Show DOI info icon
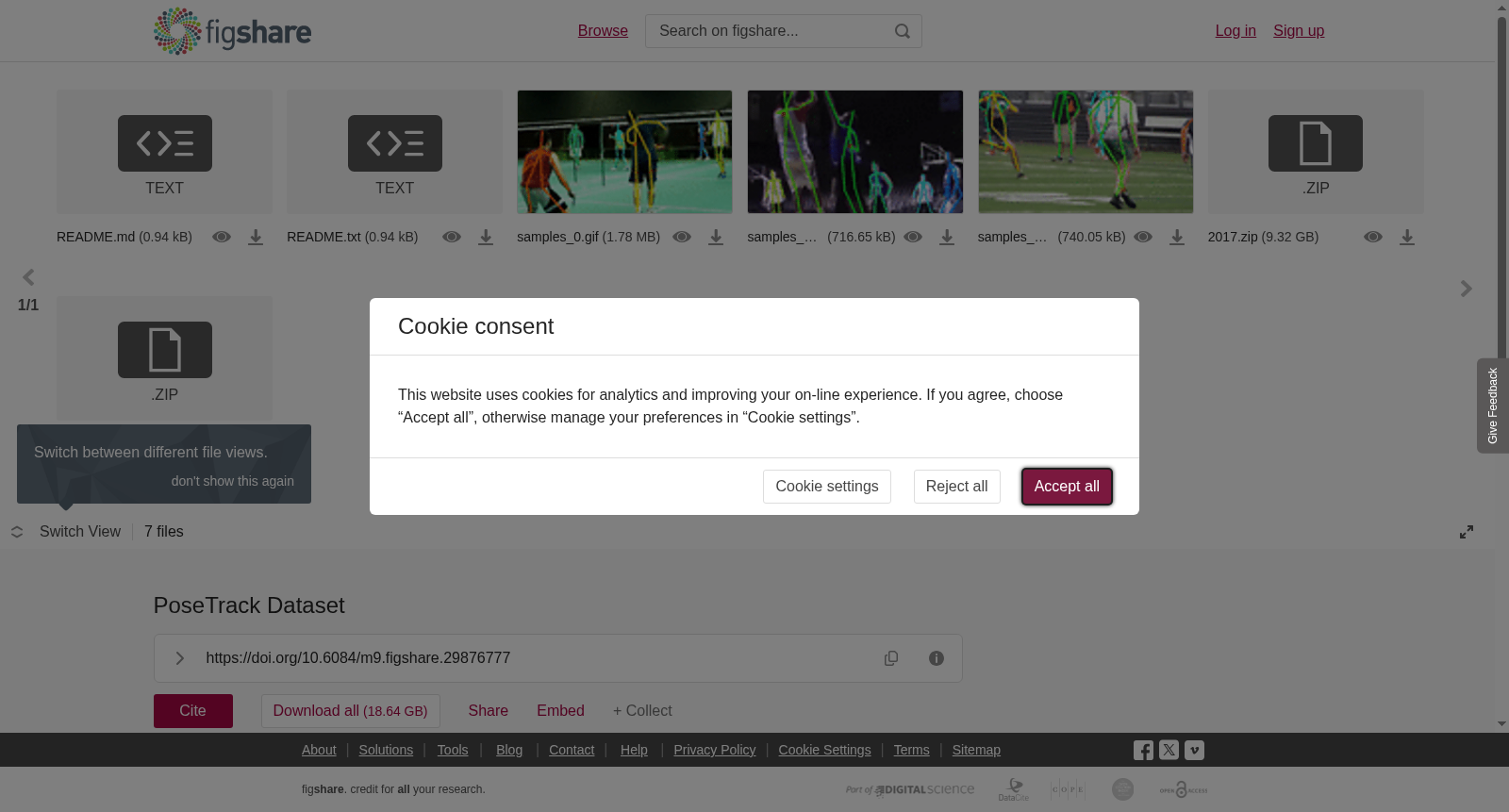Viewport: 1509px width, 812px height. 937,658
